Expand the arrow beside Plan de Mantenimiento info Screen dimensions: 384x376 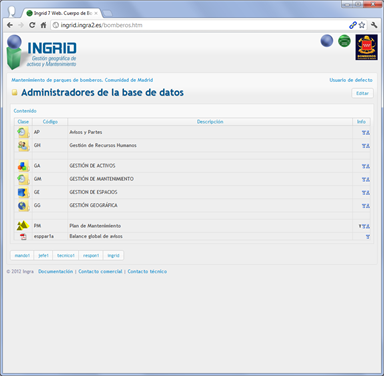pyautogui.click(x=360, y=226)
